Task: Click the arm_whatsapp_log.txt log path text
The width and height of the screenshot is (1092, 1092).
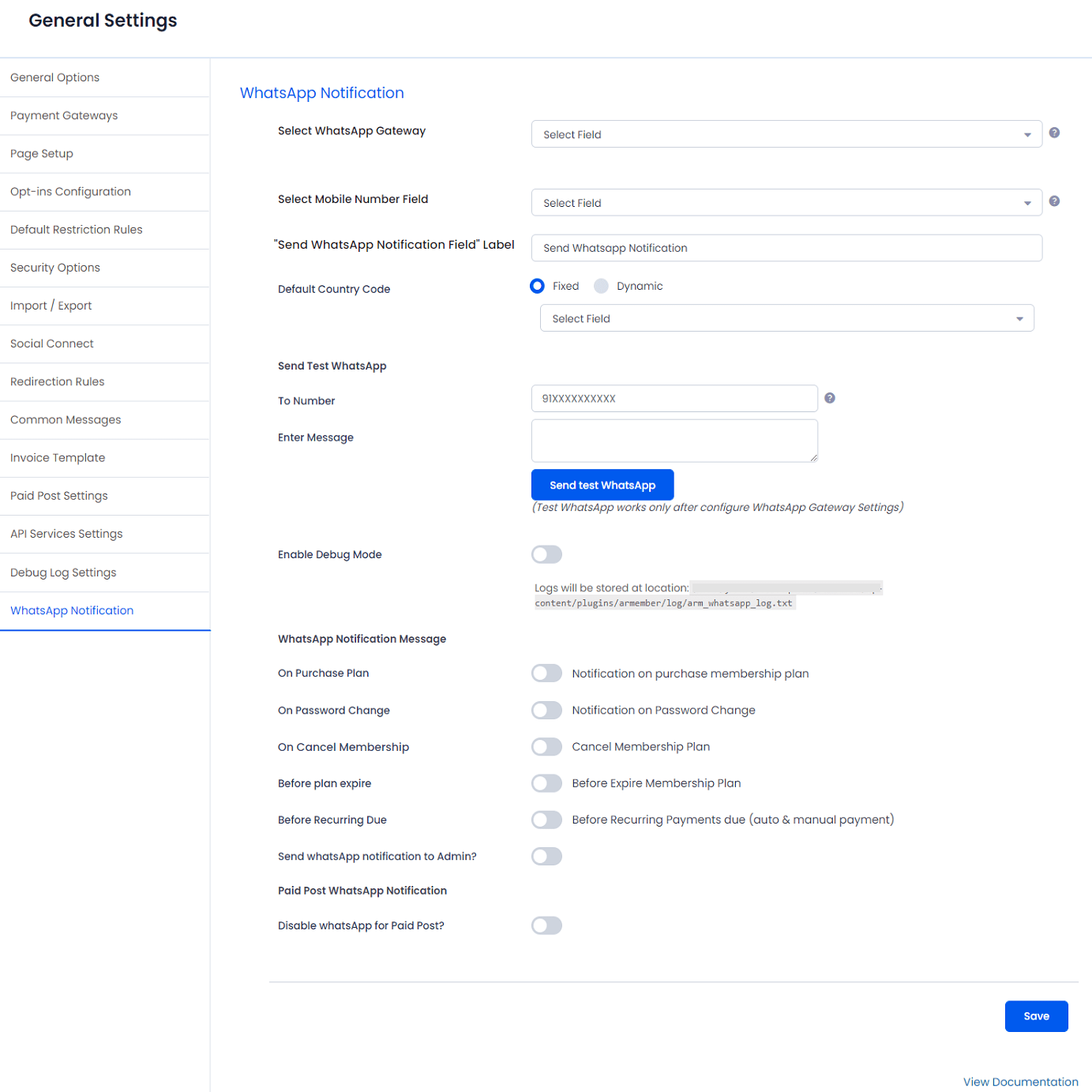Action: [663, 603]
